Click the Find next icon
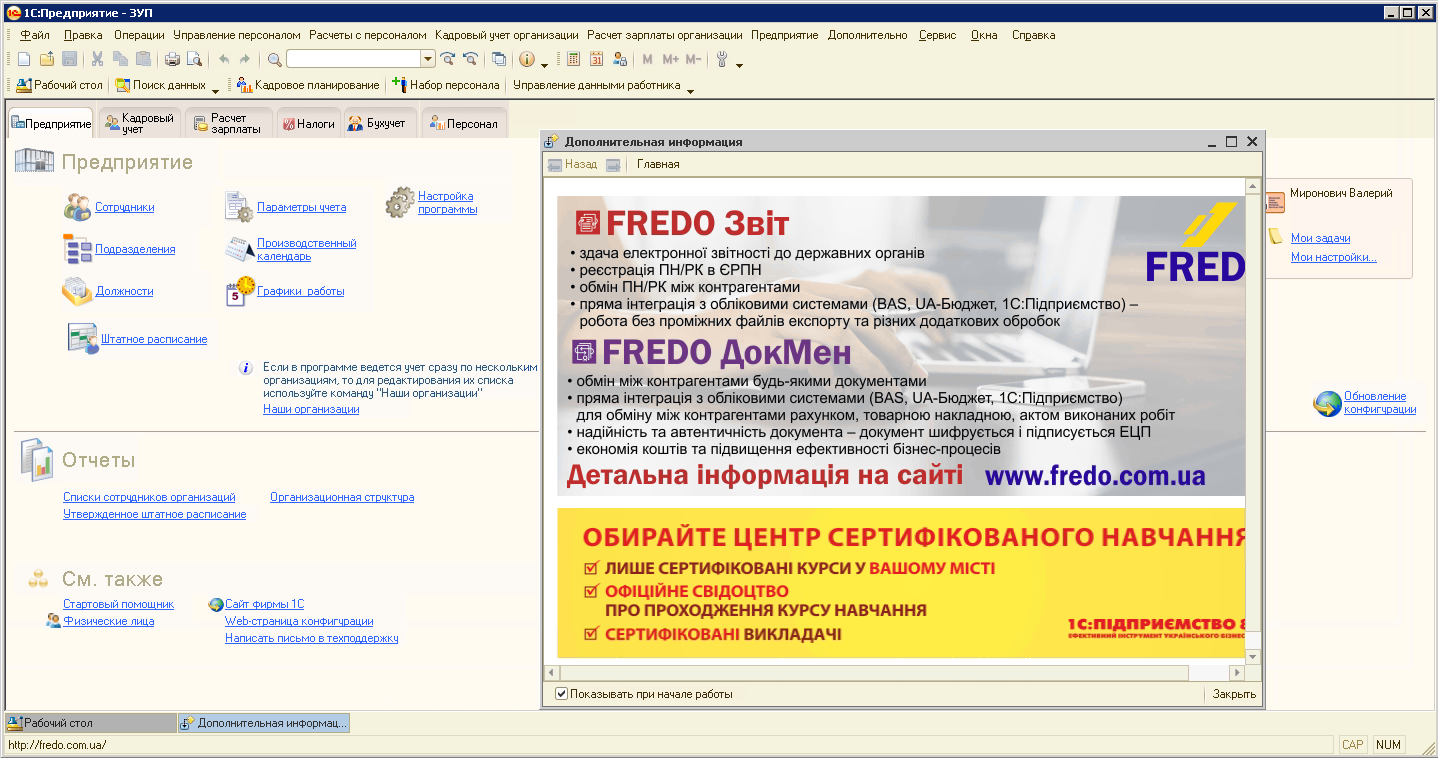The image size is (1438, 758). pos(448,59)
